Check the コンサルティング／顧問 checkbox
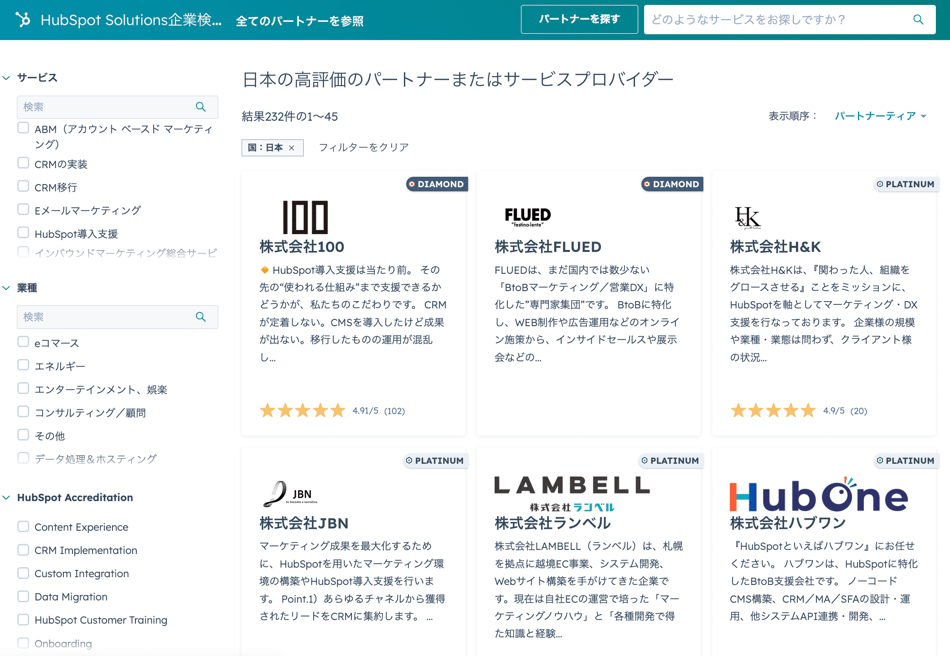 coord(23,411)
